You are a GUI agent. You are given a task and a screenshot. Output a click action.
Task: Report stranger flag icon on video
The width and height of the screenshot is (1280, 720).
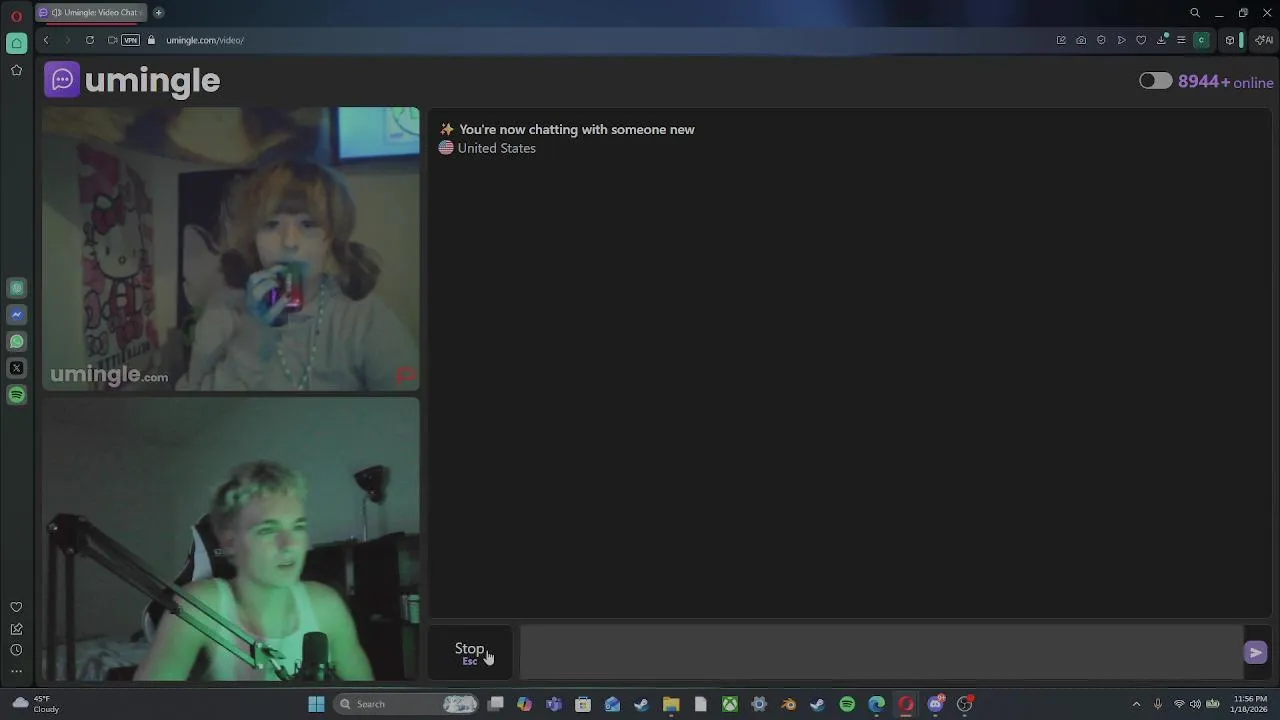click(405, 376)
